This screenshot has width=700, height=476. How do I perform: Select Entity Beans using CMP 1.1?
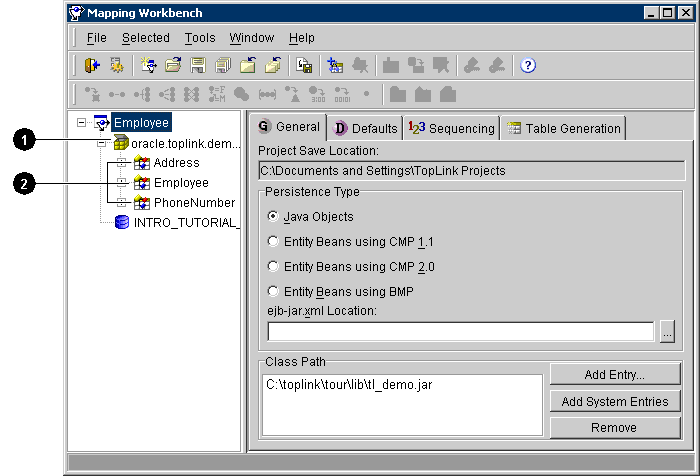click(x=273, y=241)
